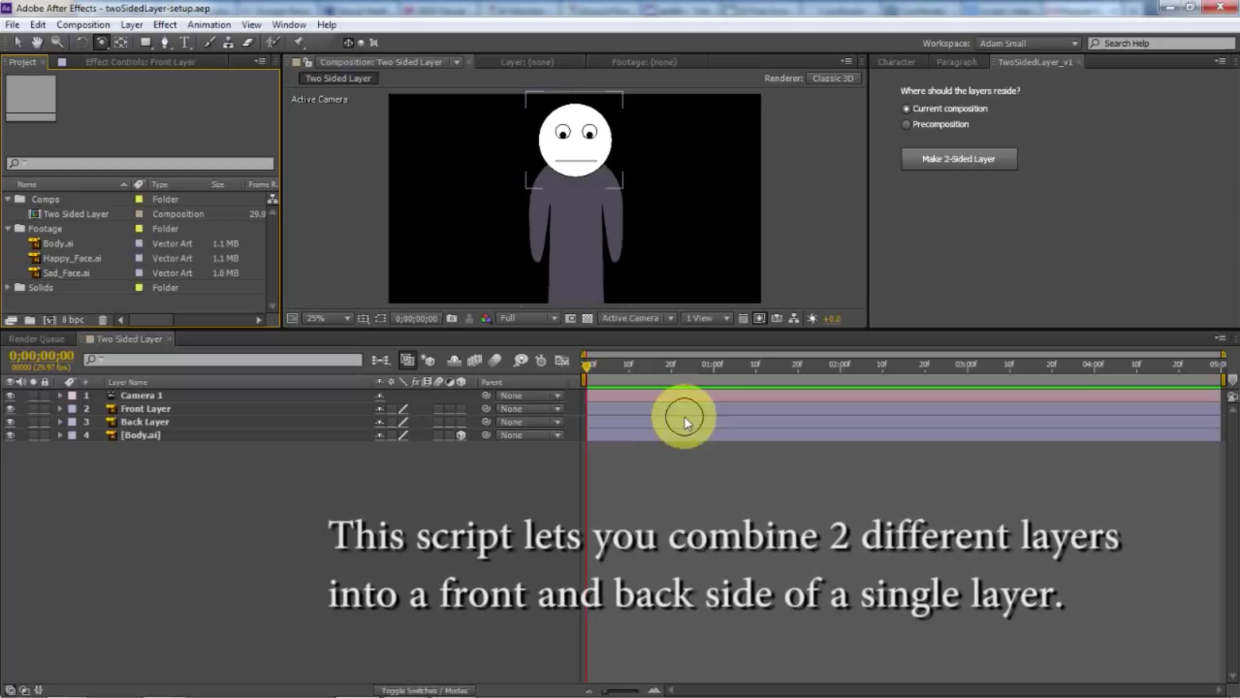
Task: Click the timeline zoom slider
Action: click(x=620, y=690)
